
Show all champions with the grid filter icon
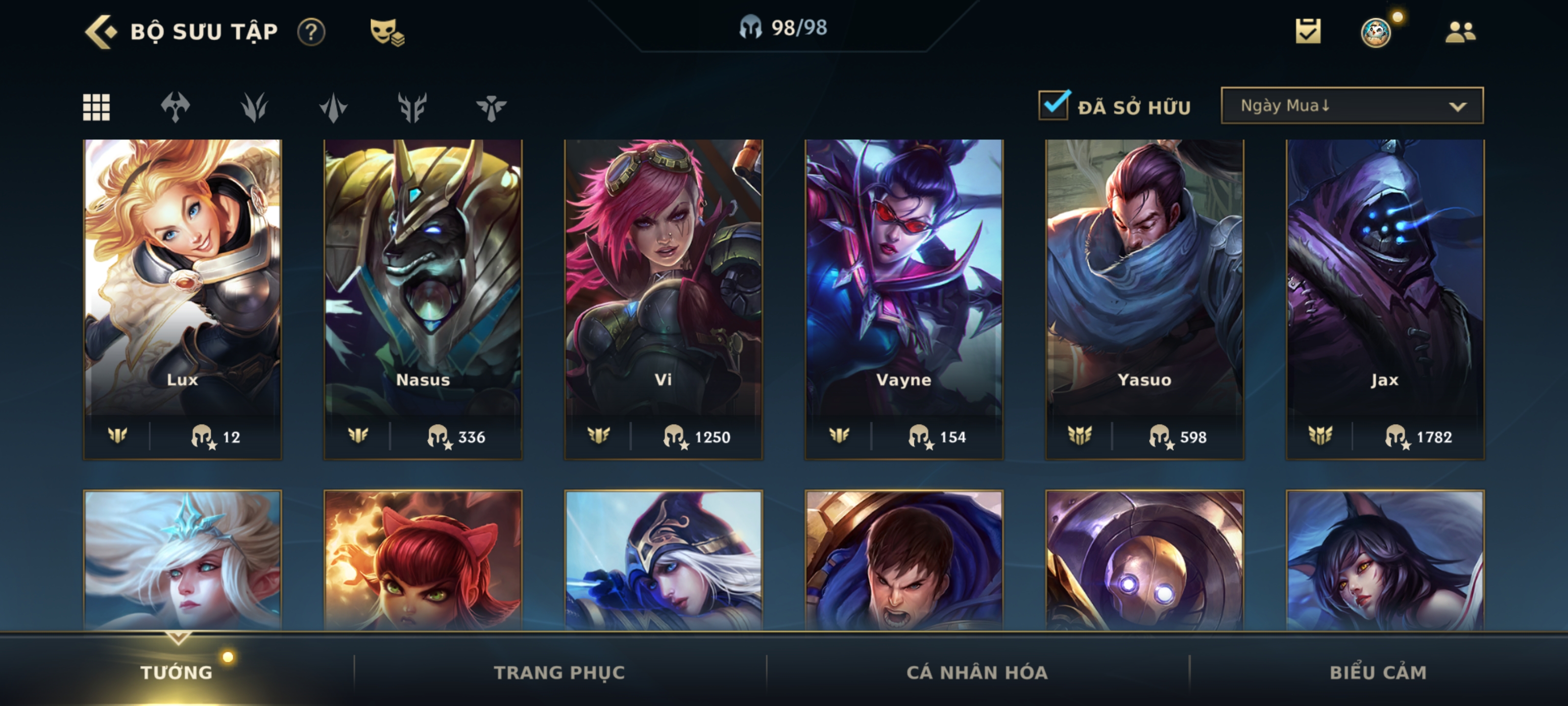96,107
